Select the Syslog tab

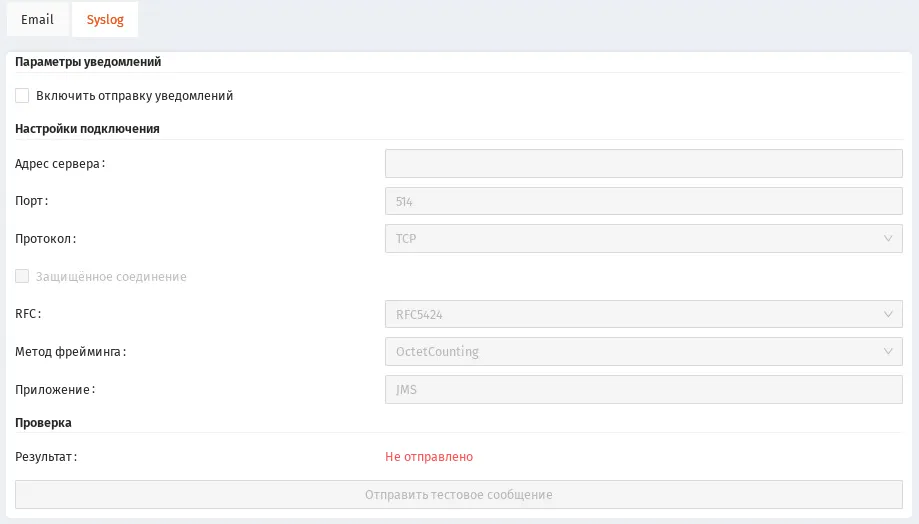(x=105, y=19)
